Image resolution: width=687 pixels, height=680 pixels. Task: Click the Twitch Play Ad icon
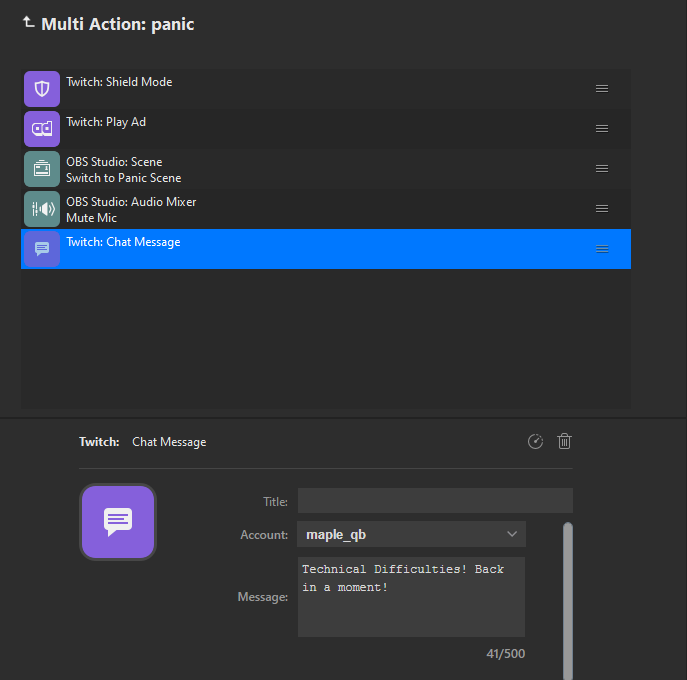(x=42, y=129)
